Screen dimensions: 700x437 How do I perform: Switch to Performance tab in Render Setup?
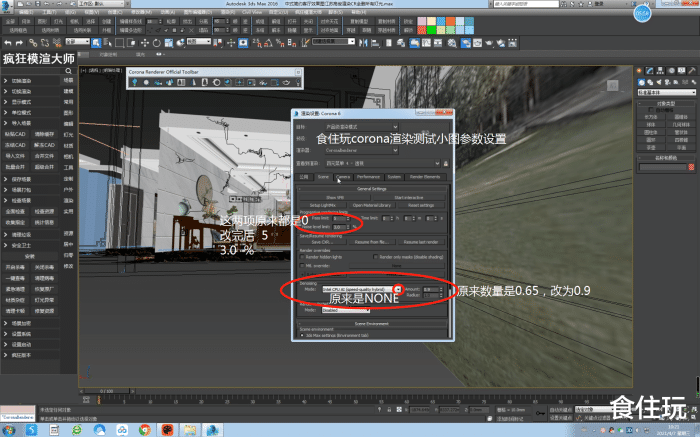[368, 177]
